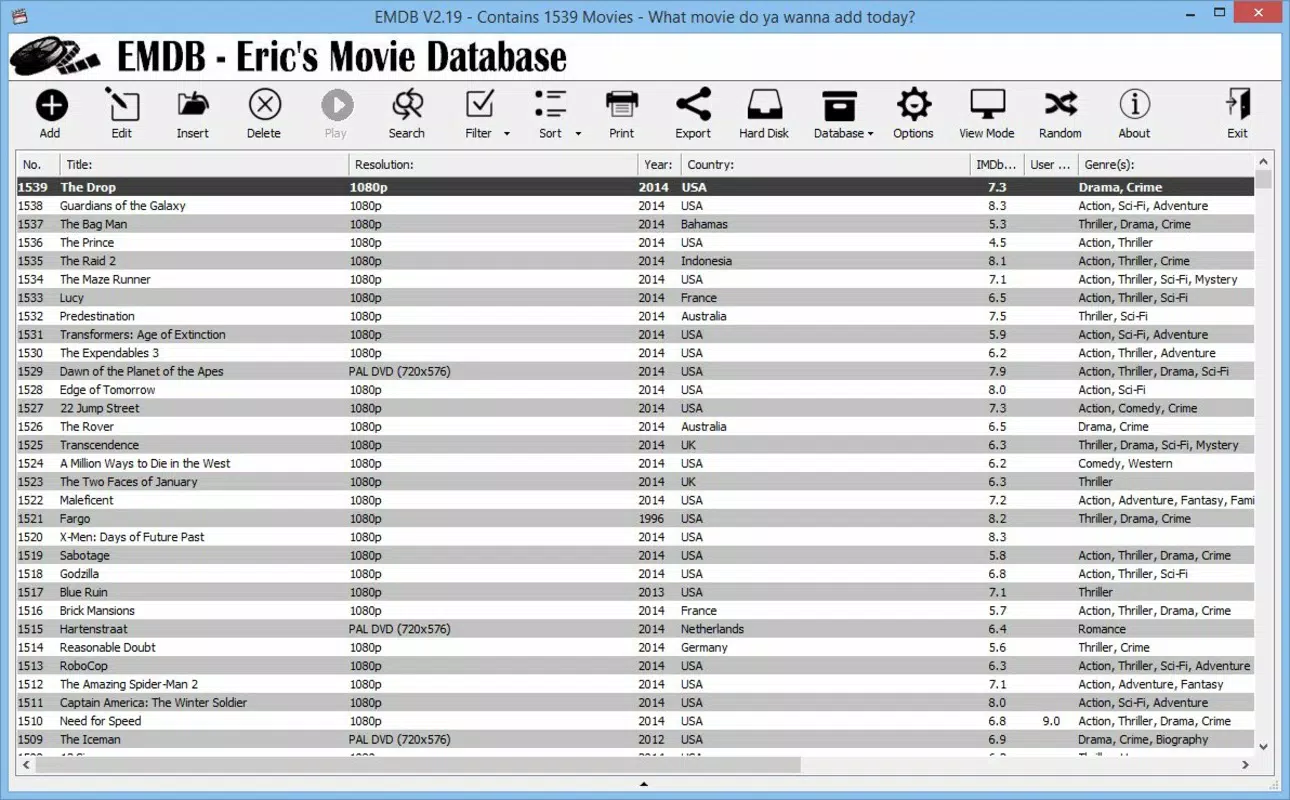This screenshot has height=800, width=1290.
Task: Select the Hartenstraat movie row
Action: 635,629
